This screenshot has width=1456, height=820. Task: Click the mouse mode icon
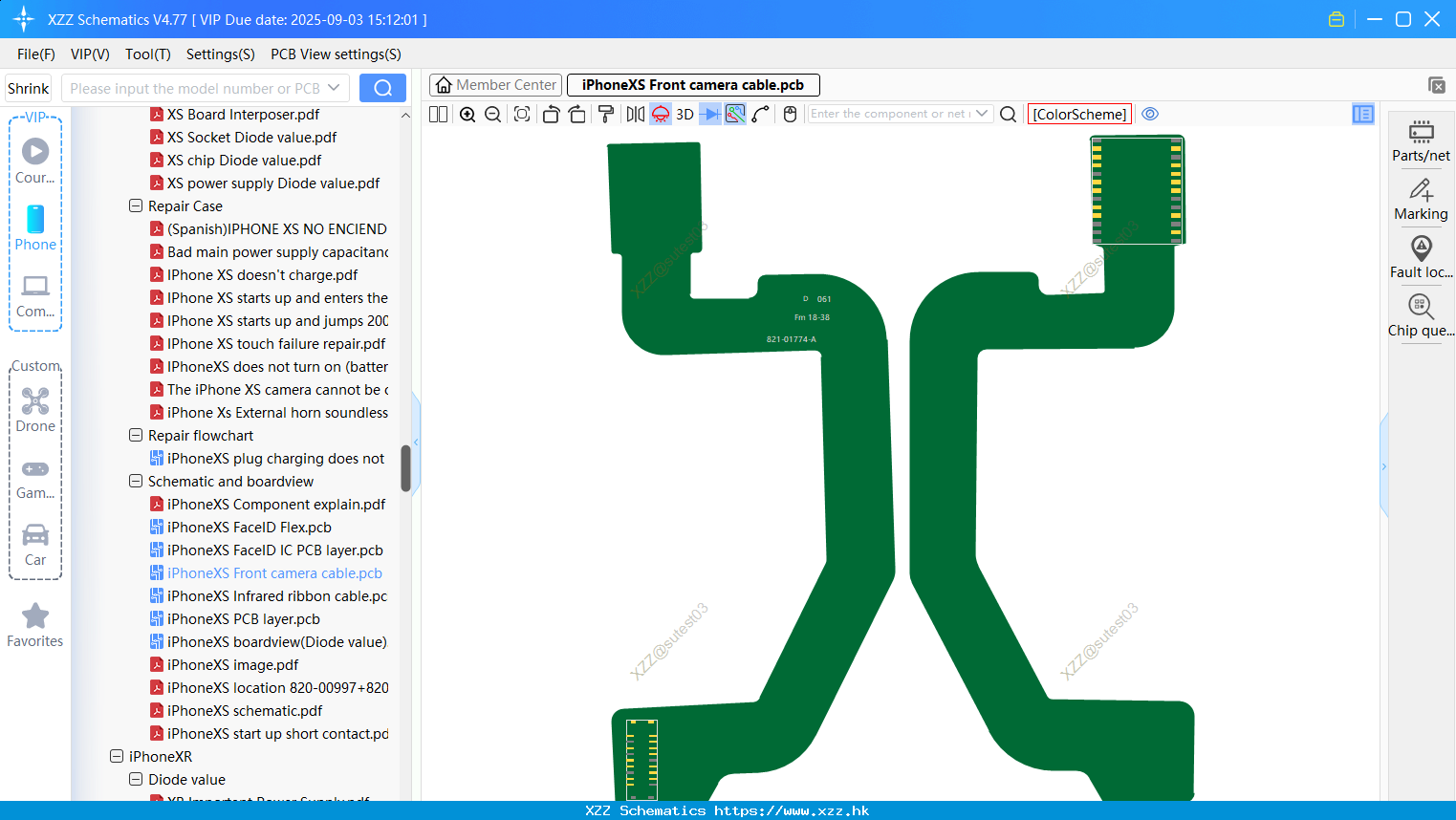tap(790, 114)
